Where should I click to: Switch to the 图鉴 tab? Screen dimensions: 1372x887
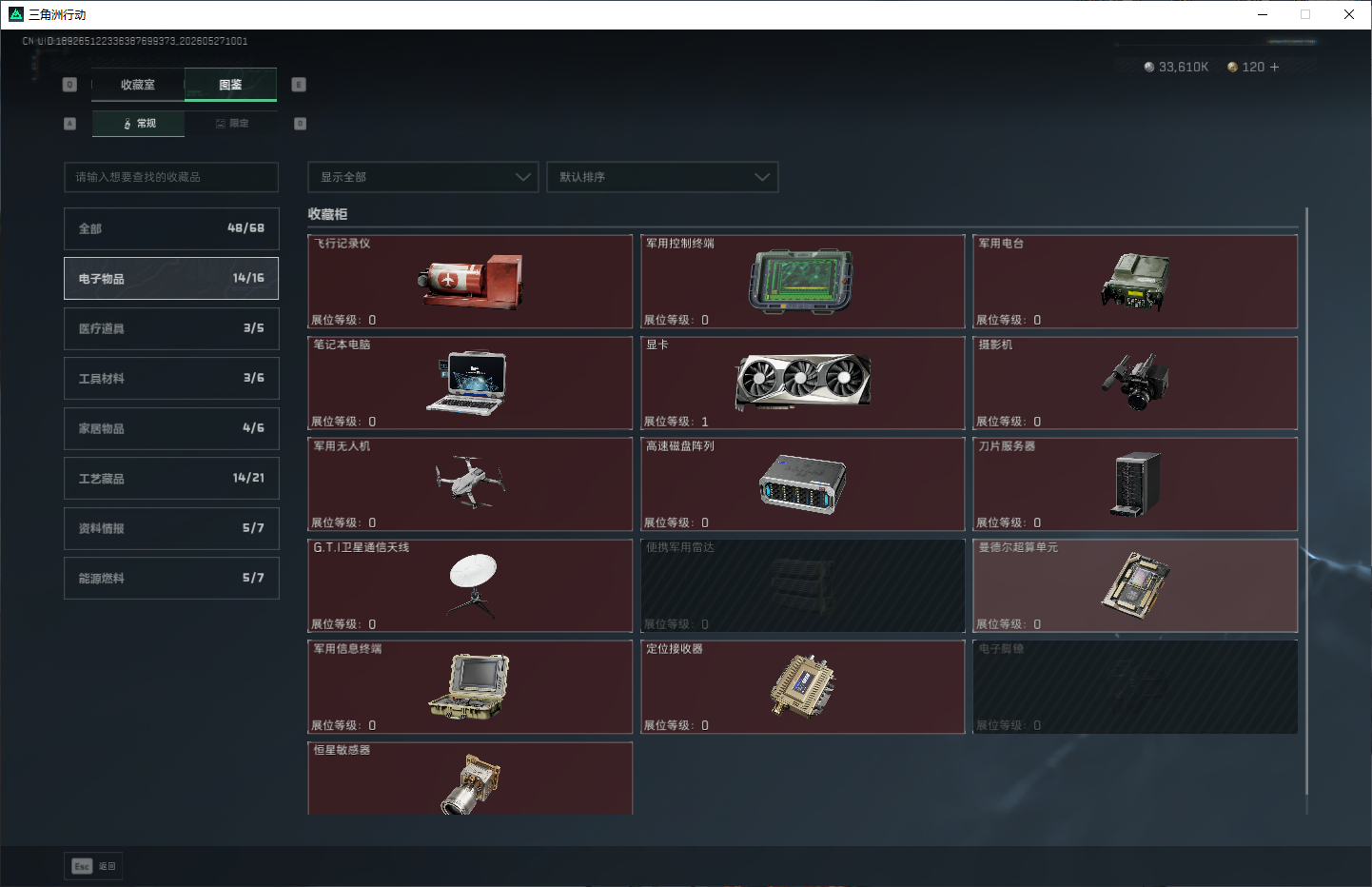click(x=230, y=85)
